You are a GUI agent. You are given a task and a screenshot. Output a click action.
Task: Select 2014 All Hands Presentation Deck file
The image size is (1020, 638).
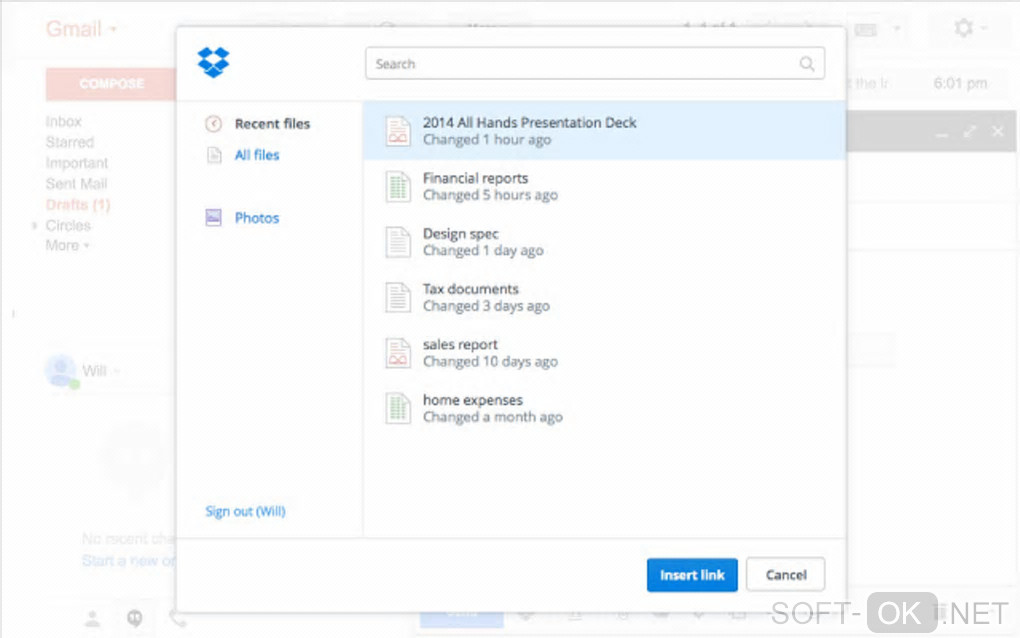pos(604,131)
